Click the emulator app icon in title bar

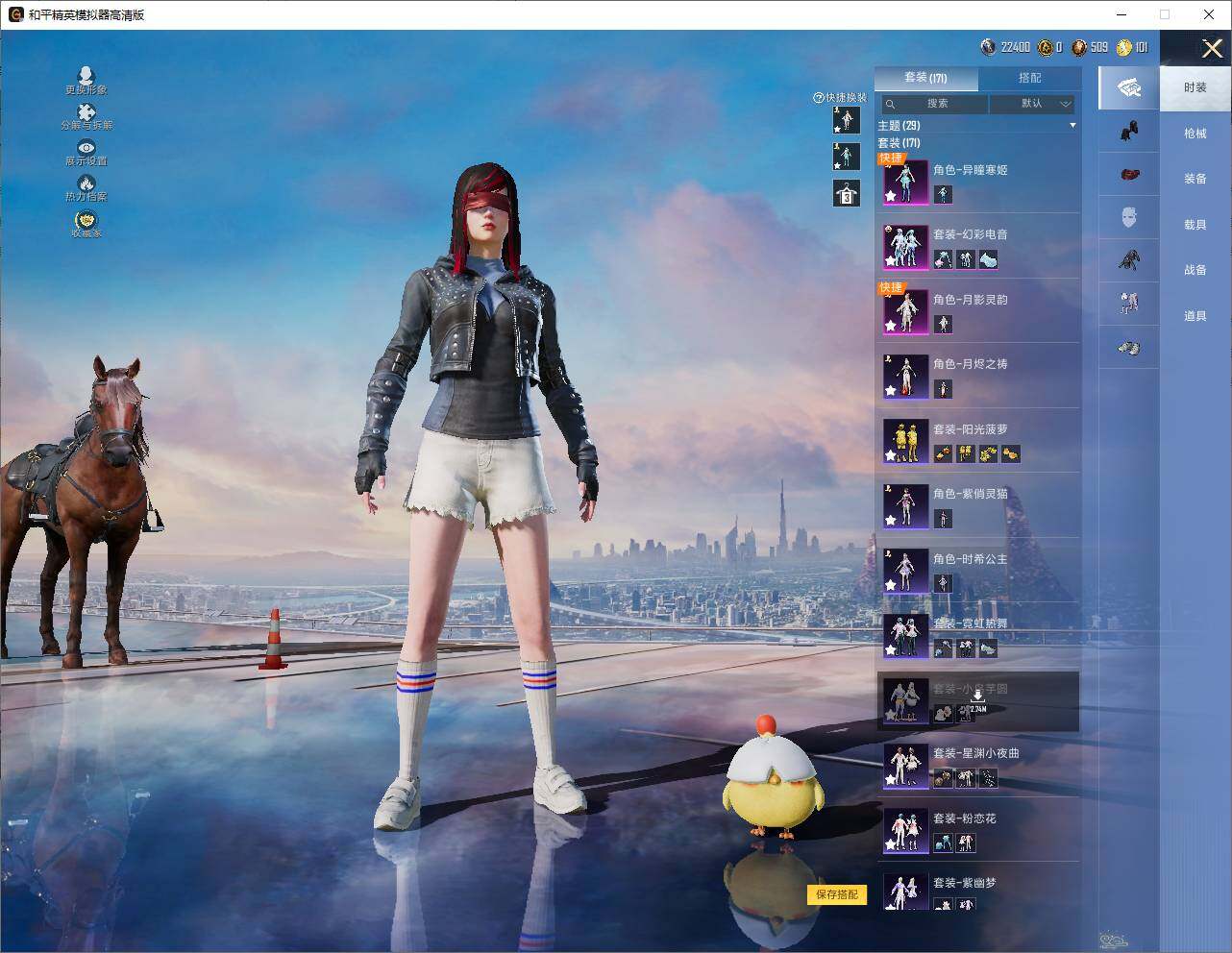click(x=15, y=14)
